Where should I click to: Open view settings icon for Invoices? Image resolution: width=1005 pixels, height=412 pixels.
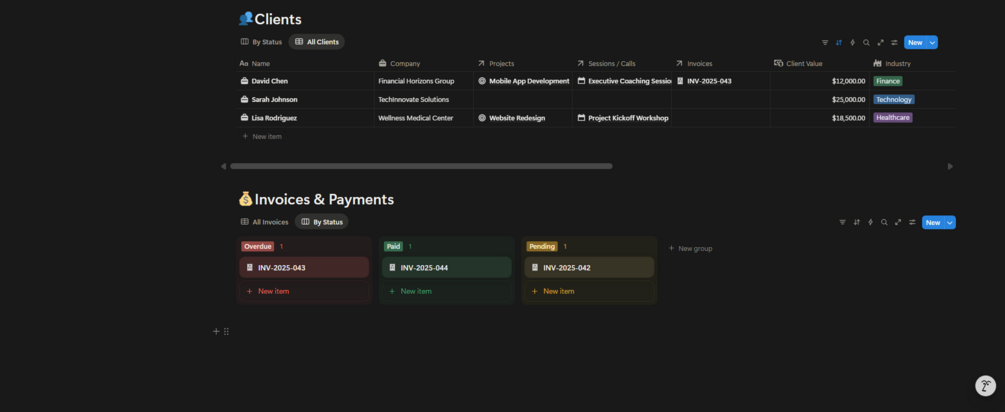pyautogui.click(x=912, y=222)
